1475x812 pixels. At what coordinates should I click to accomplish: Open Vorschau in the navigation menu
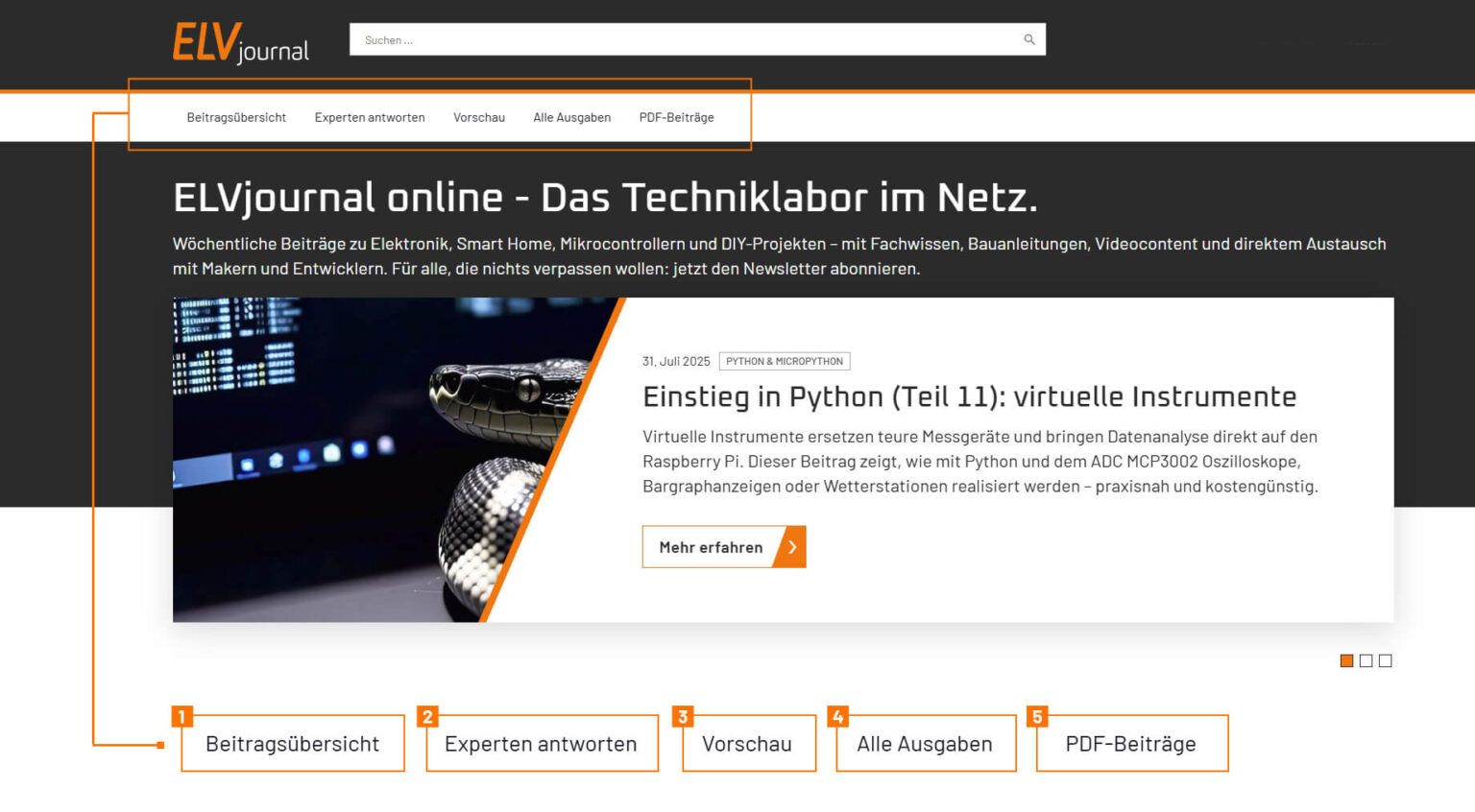[479, 117]
